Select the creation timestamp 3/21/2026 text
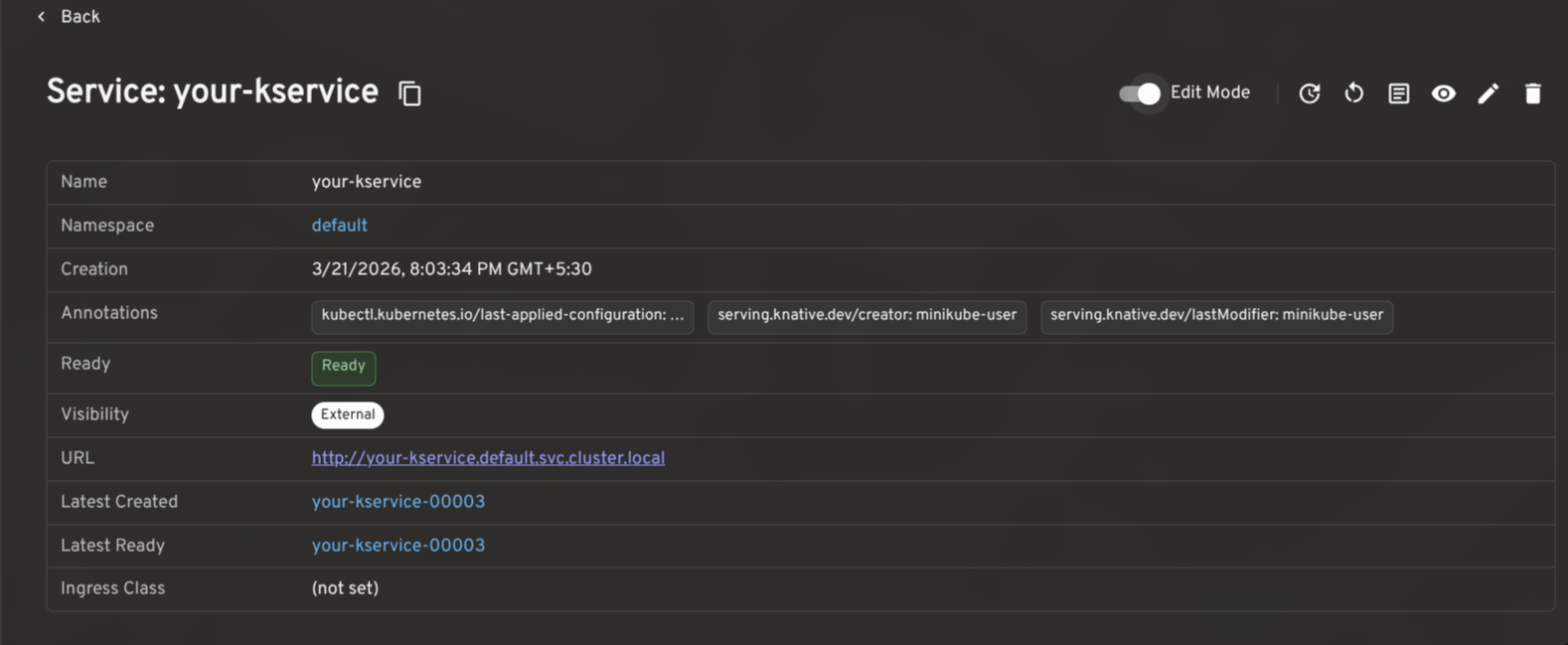 point(452,269)
